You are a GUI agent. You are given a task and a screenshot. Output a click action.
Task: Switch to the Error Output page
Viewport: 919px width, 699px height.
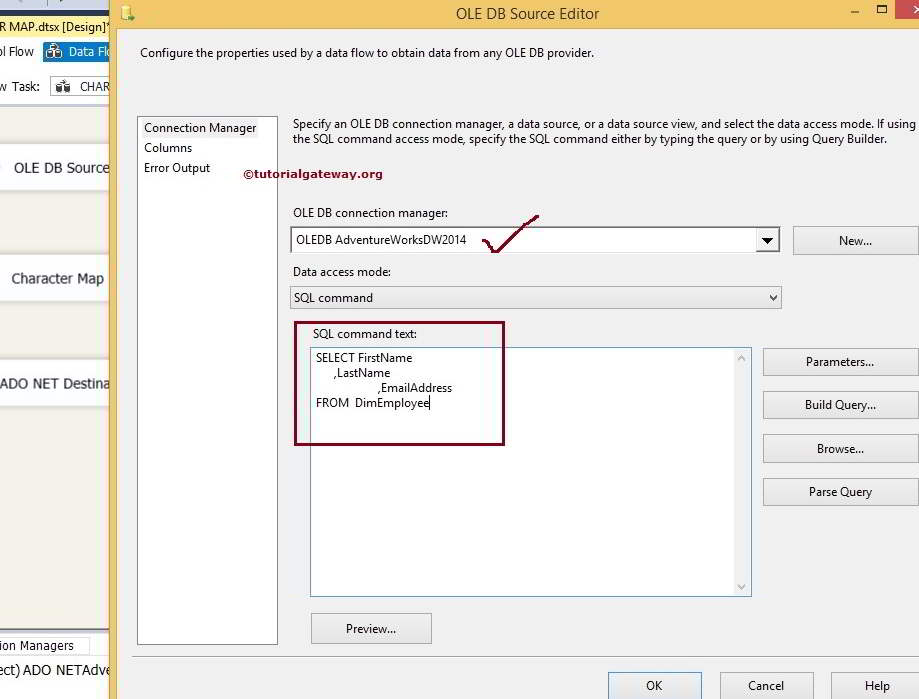[177, 168]
